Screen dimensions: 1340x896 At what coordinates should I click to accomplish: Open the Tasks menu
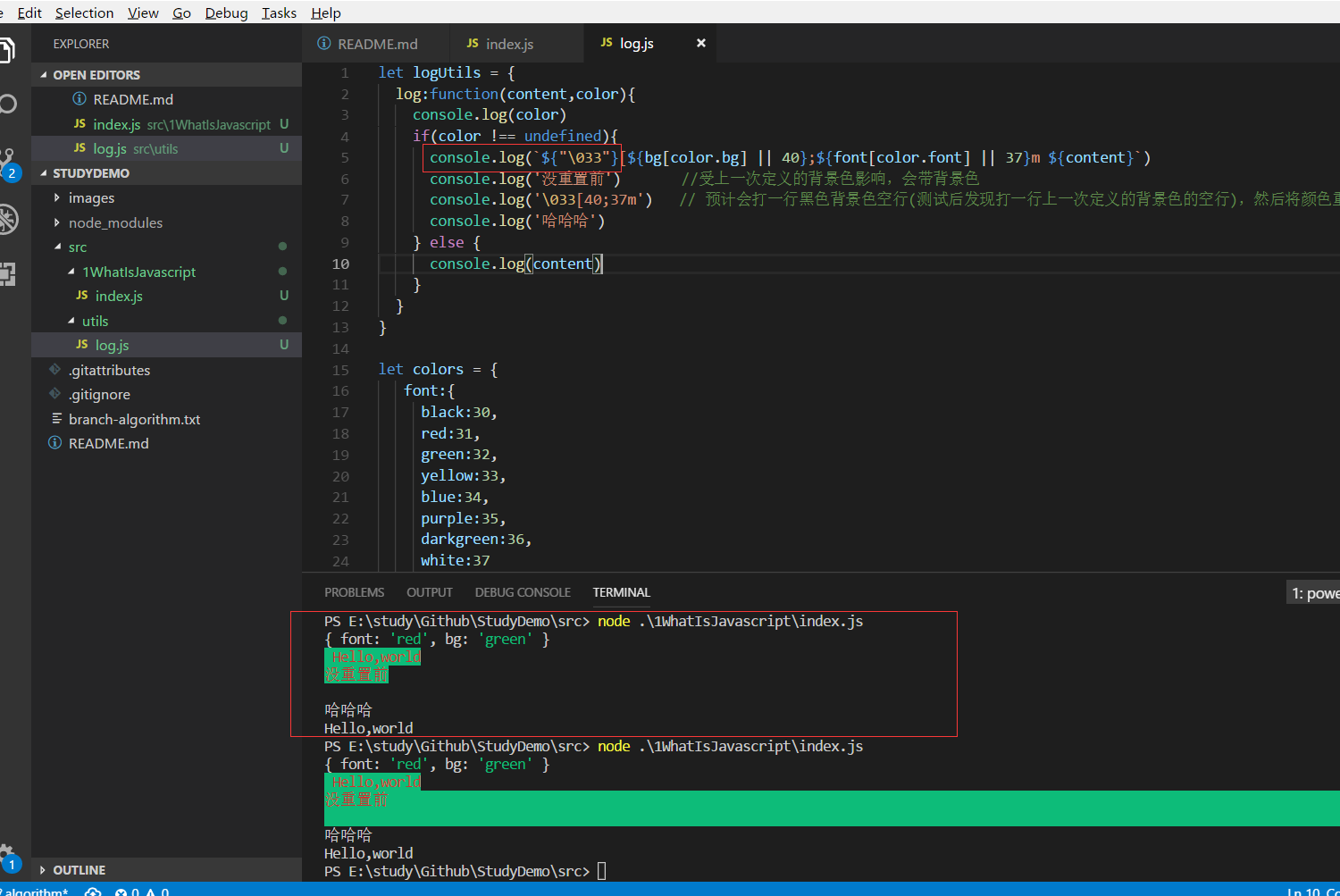click(x=279, y=13)
